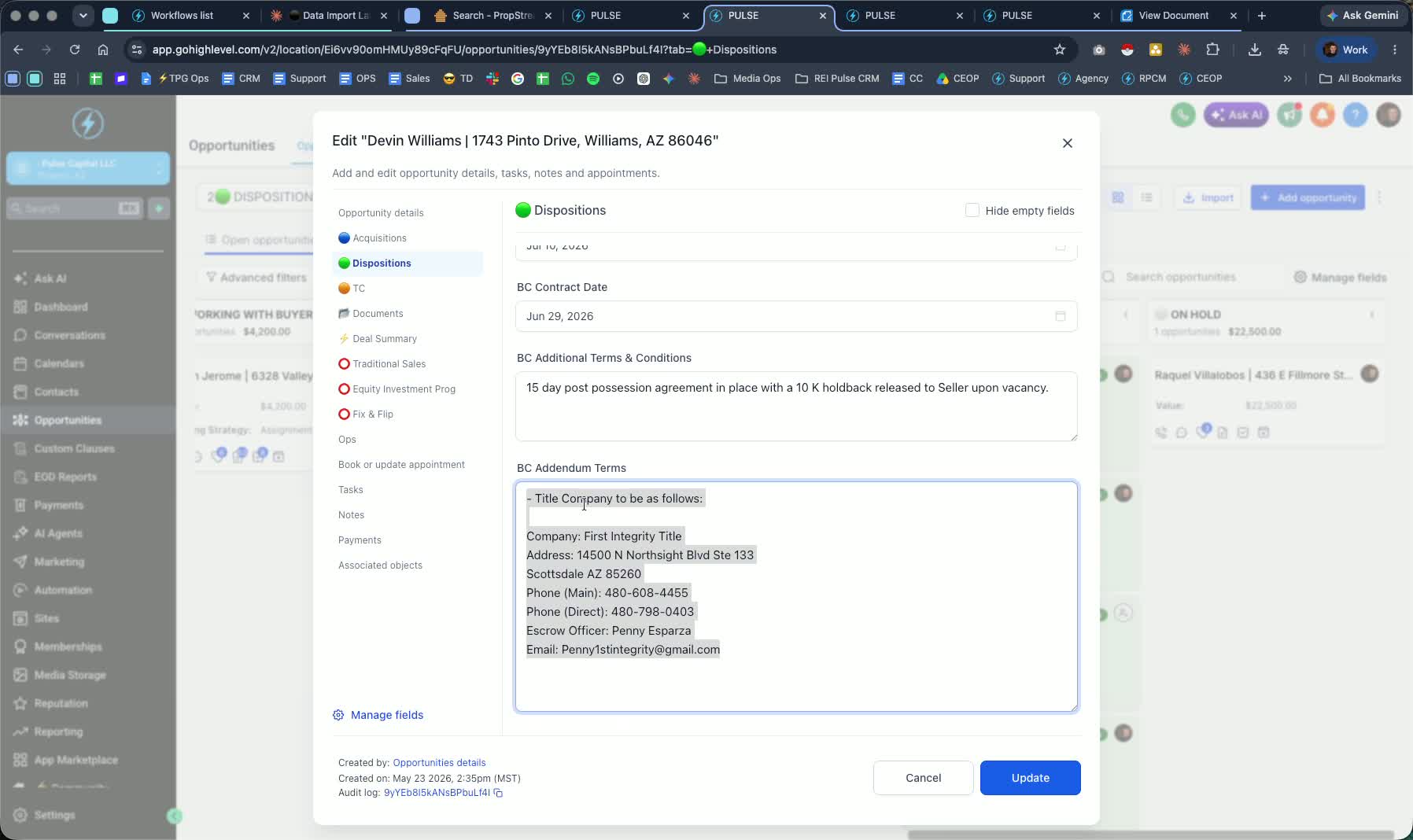Switch to the Workflows list tab

click(x=181, y=16)
